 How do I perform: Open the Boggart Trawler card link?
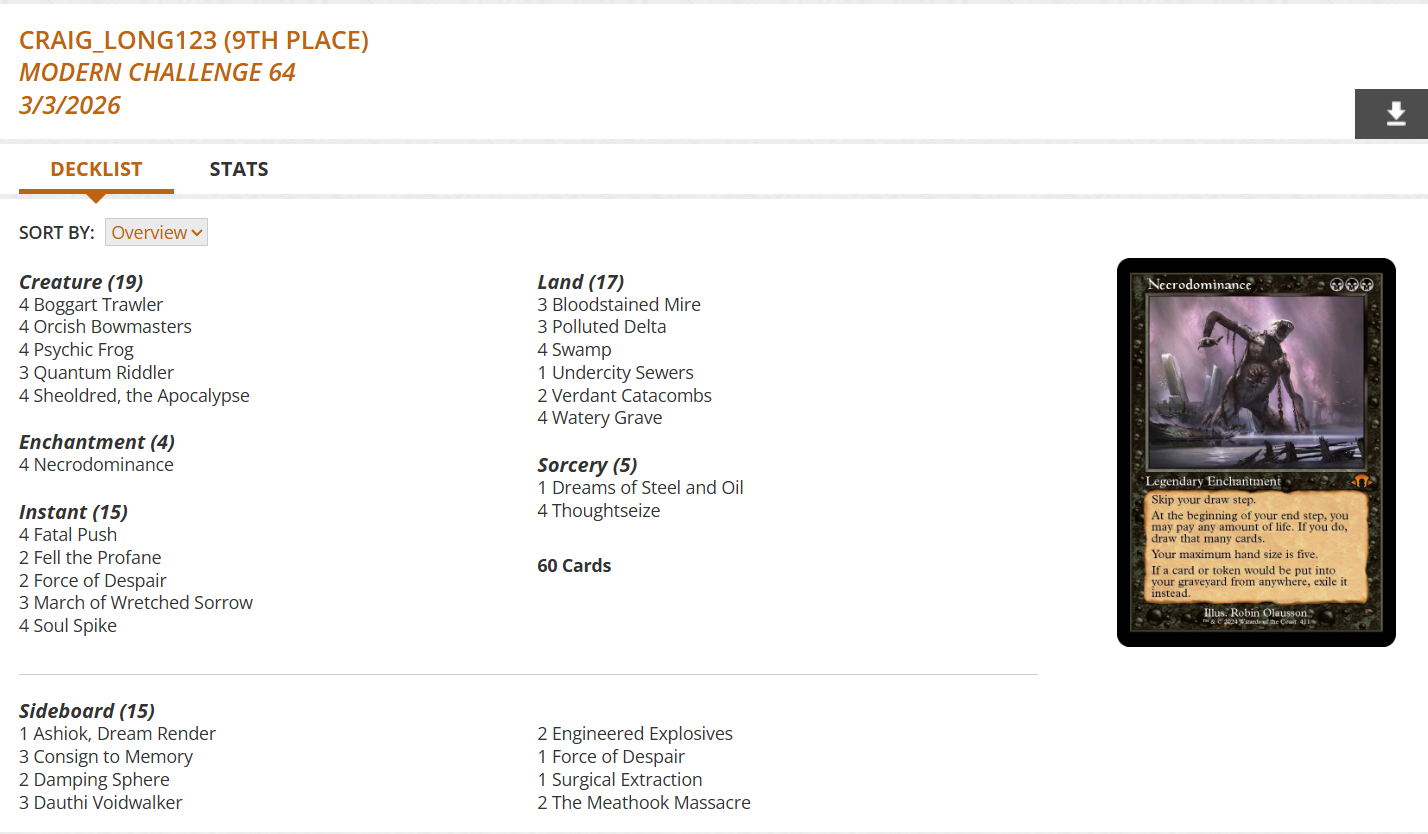98,304
